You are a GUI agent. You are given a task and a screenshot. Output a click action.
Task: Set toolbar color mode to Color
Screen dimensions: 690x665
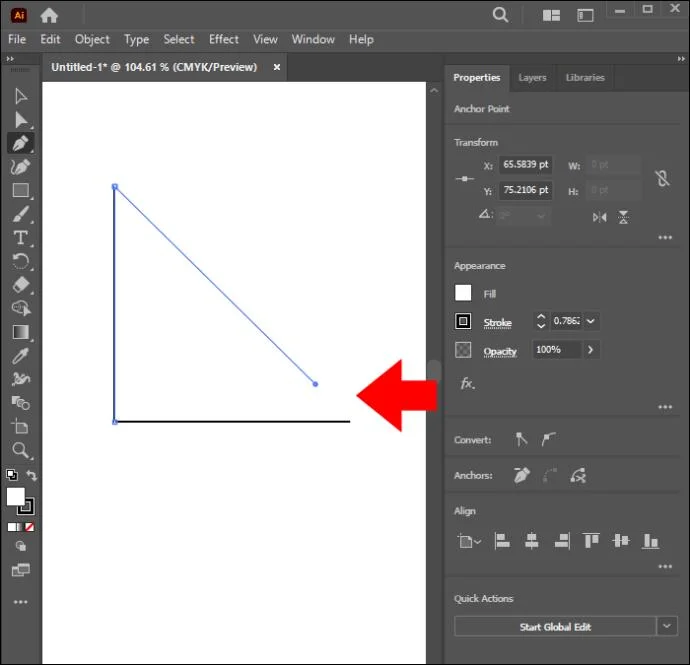point(11,527)
